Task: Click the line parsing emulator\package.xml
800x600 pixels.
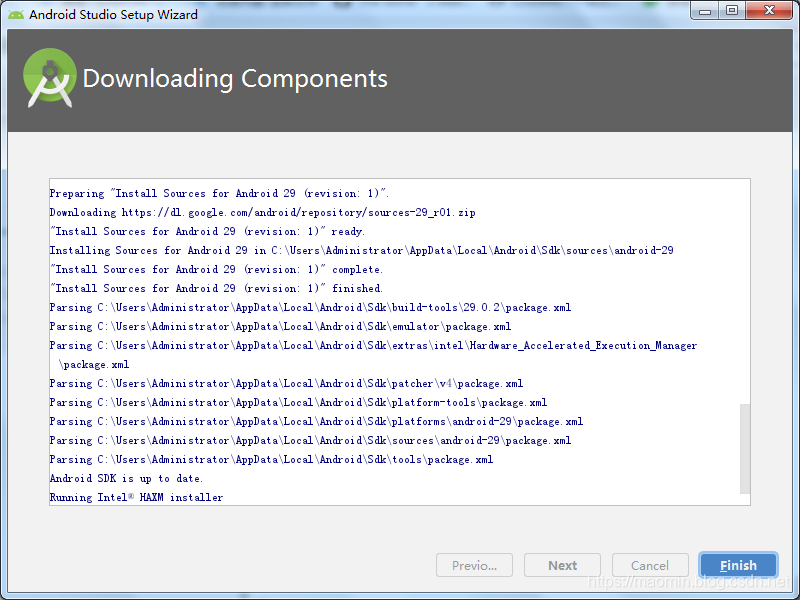Action: [280, 327]
